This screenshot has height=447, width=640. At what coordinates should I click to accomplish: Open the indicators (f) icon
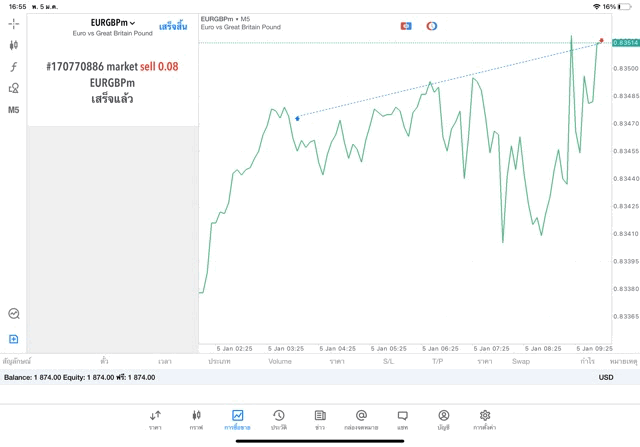[13, 67]
